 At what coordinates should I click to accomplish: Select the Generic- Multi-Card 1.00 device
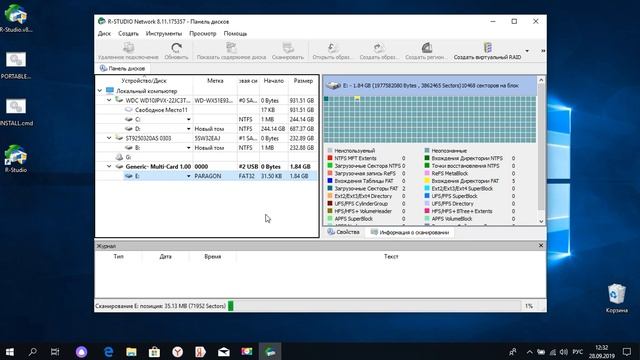(x=207, y=167)
